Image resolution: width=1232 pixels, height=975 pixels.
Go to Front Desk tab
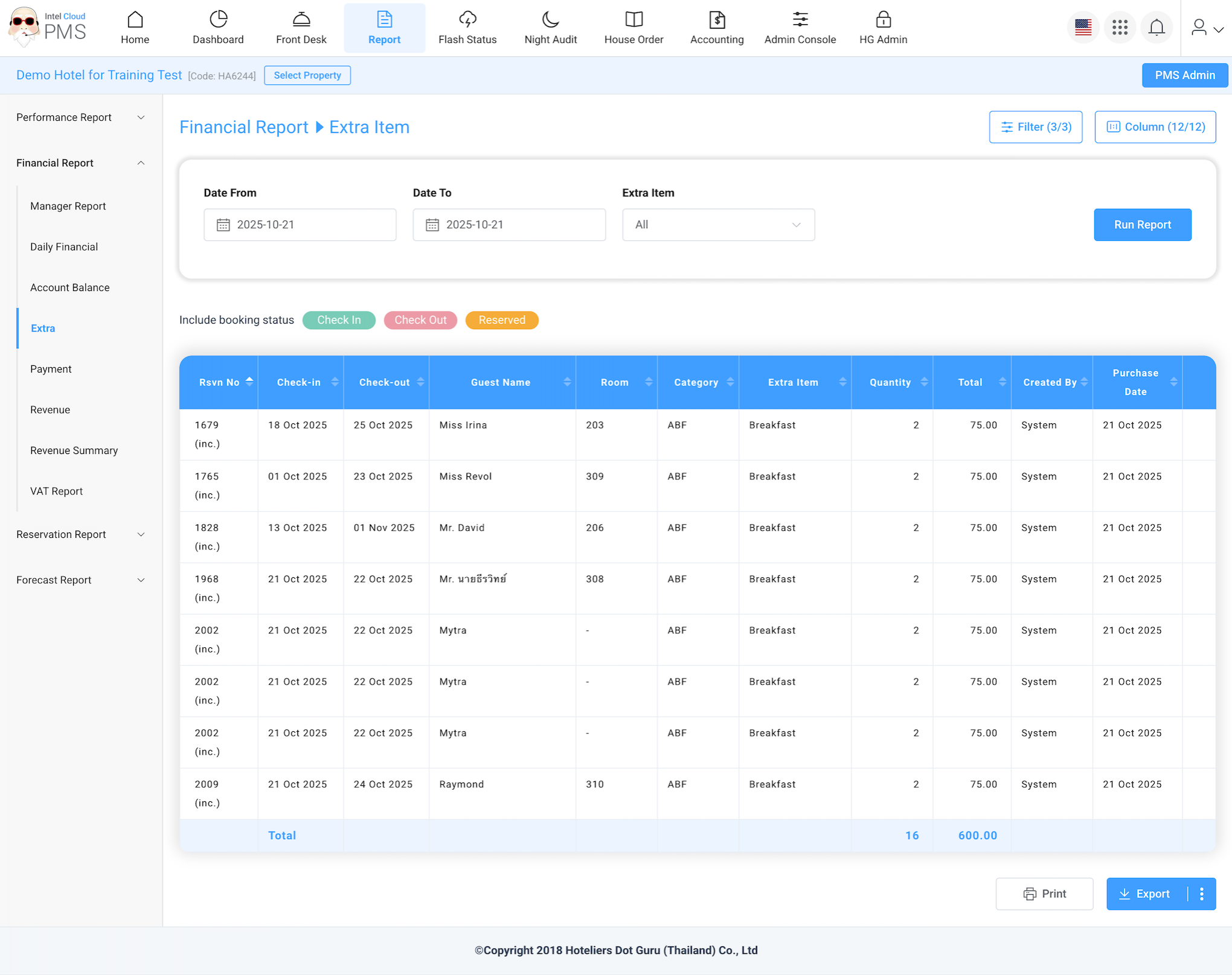click(301, 27)
